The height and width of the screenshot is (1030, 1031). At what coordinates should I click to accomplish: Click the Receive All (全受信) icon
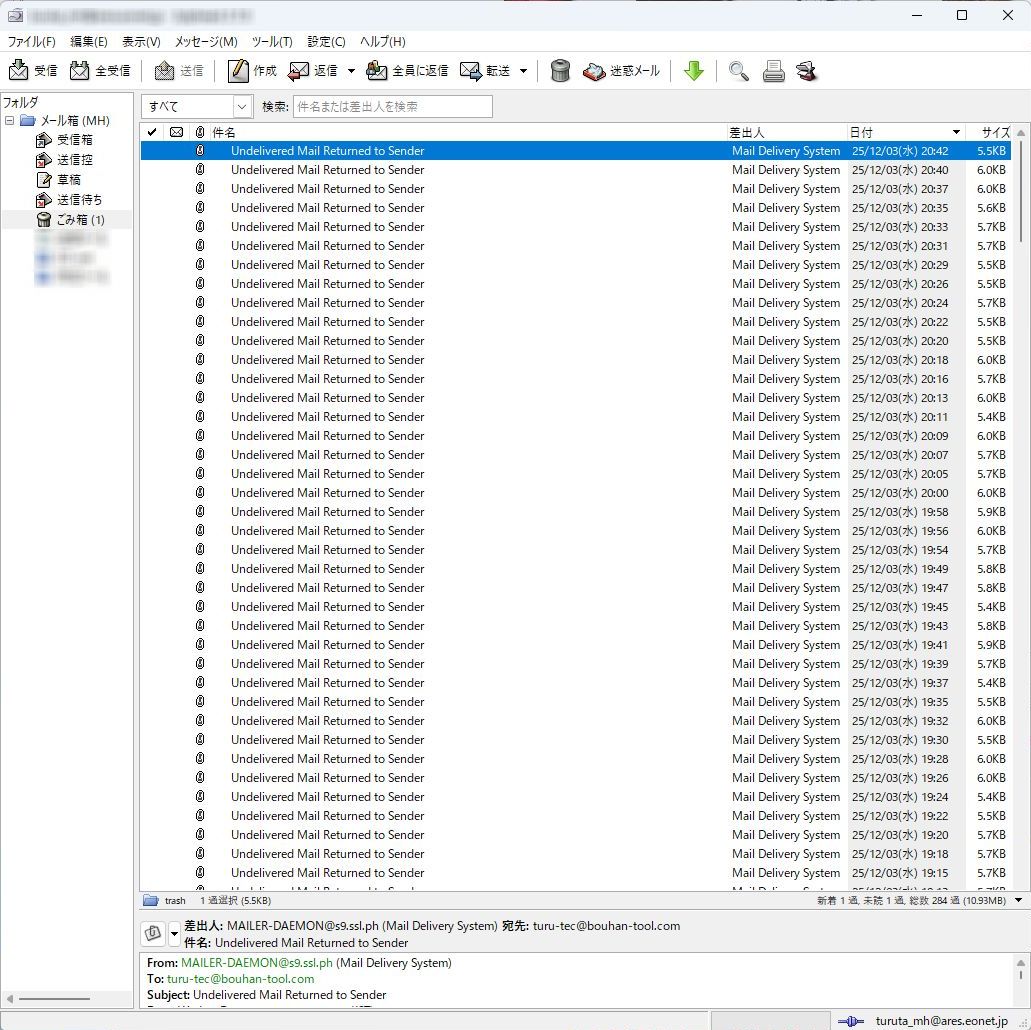[80, 71]
